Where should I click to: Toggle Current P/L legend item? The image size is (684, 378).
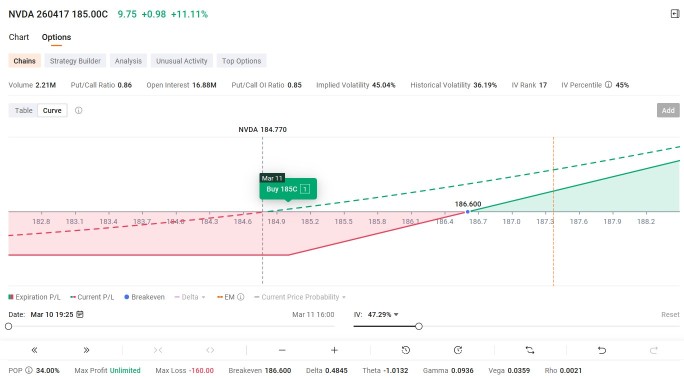pos(92,297)
